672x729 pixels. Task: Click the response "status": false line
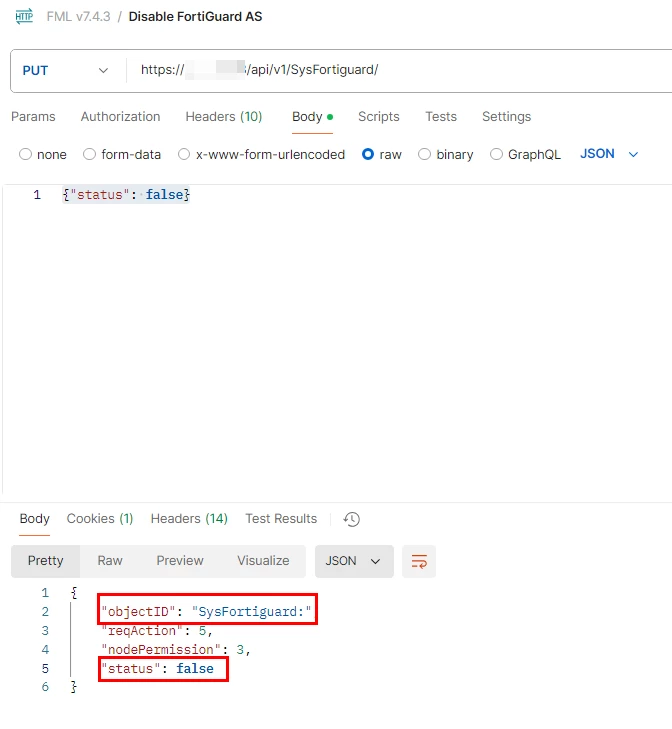[158, 669]
